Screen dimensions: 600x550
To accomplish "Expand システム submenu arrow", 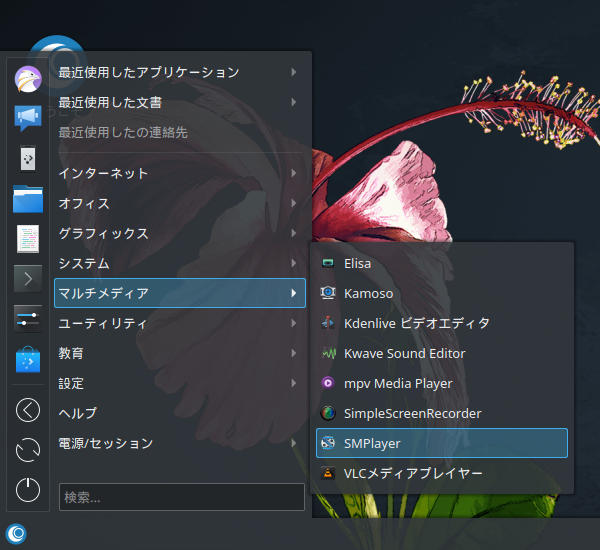I will pyautogui.click(x=293, y=263).
